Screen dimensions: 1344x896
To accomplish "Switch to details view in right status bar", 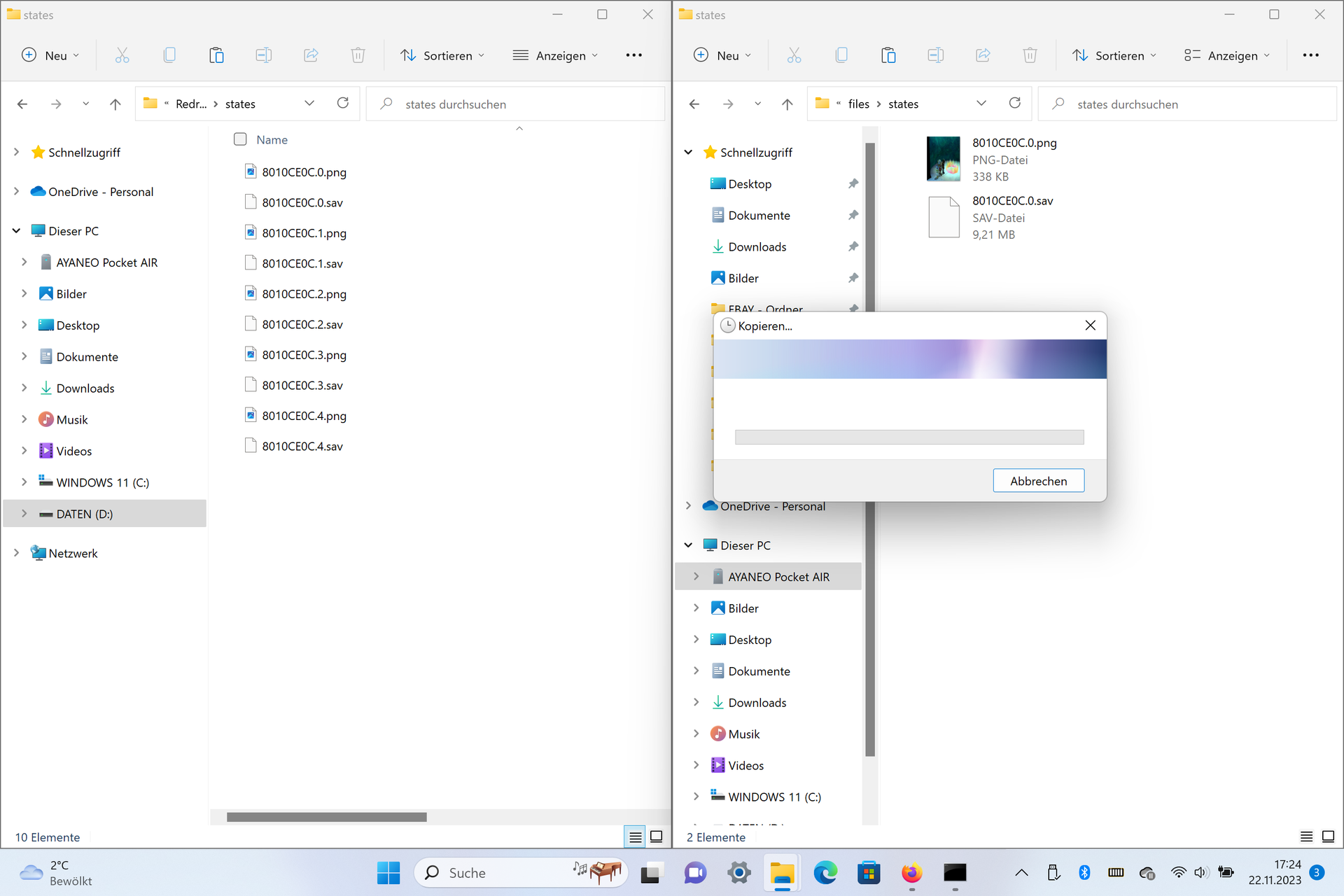I will [x=1306, y=836].
